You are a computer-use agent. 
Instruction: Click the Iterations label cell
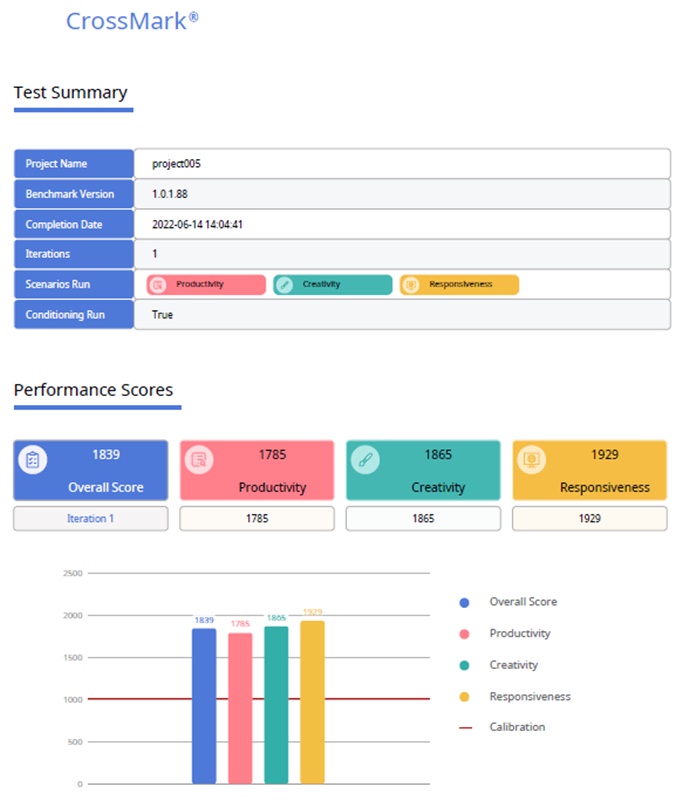[x=74, y=254]
